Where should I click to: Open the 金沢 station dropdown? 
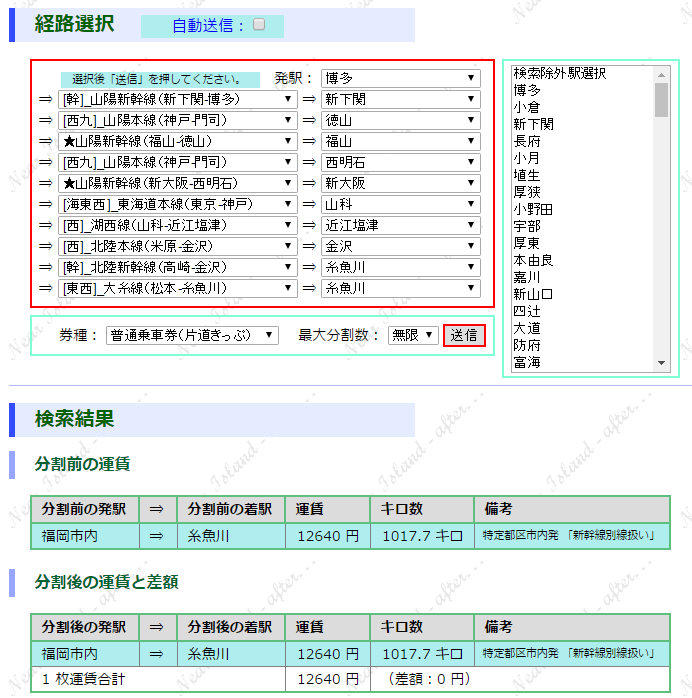401,246
